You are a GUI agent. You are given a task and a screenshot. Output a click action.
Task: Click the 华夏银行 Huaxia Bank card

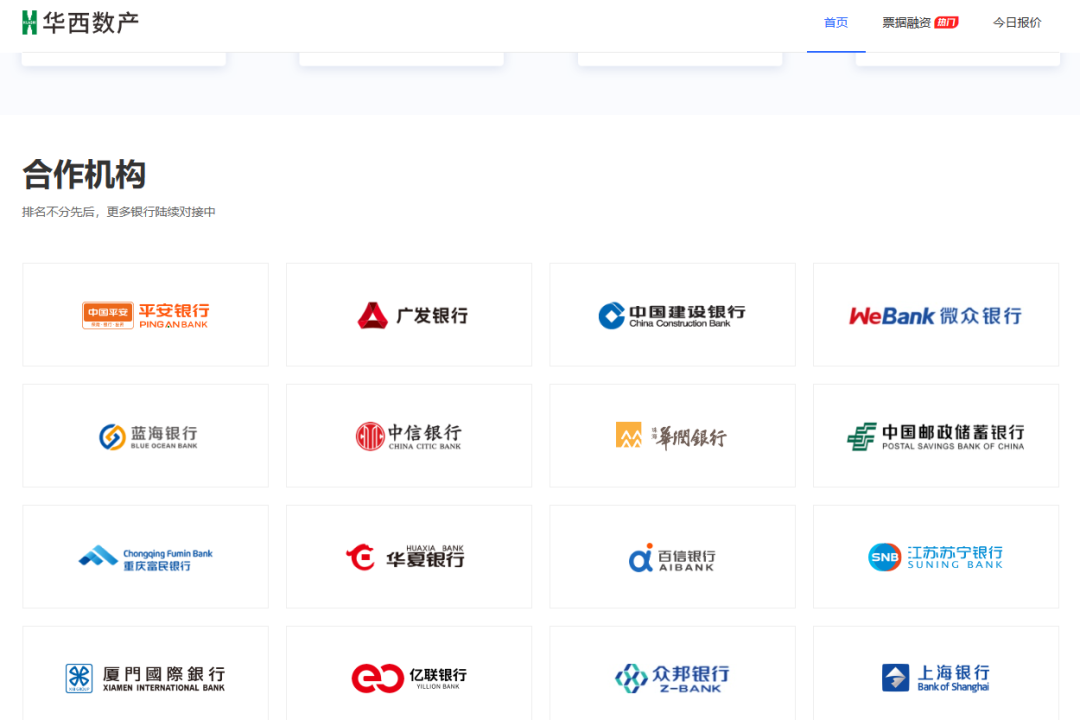(409, 557)
